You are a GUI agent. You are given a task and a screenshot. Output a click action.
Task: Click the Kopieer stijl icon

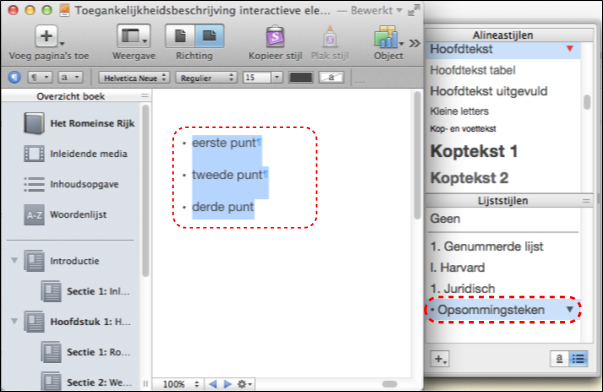click(x=275, y=37)
